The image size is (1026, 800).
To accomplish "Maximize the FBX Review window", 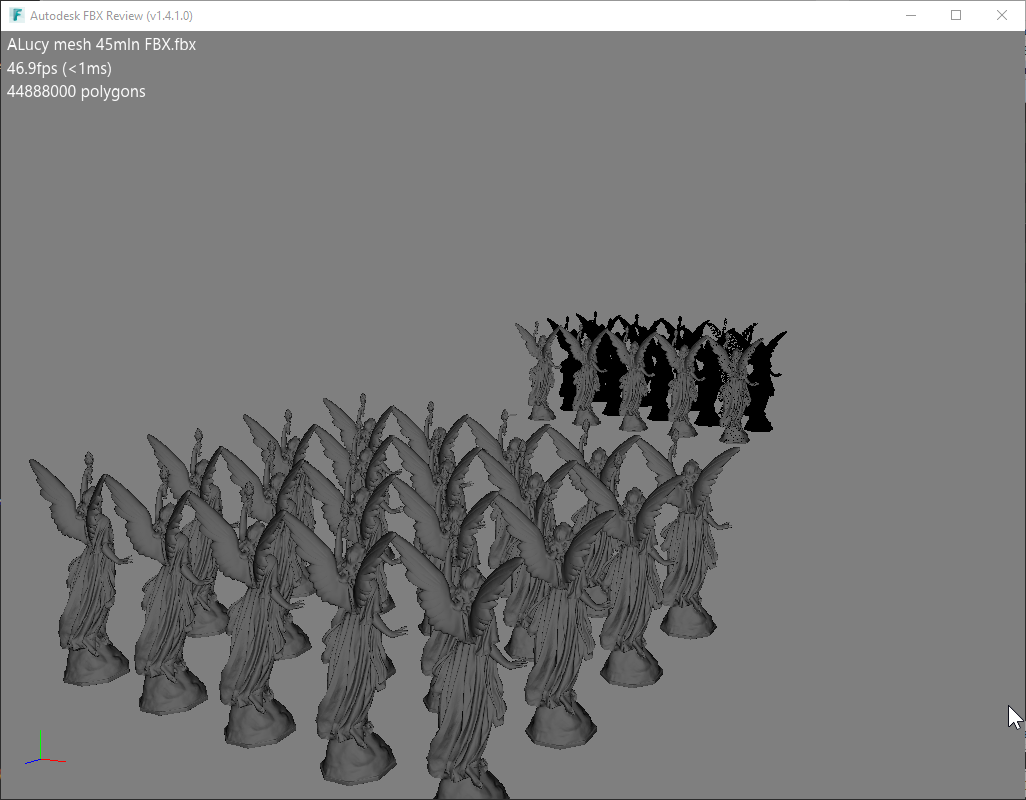I will (956, 15).
